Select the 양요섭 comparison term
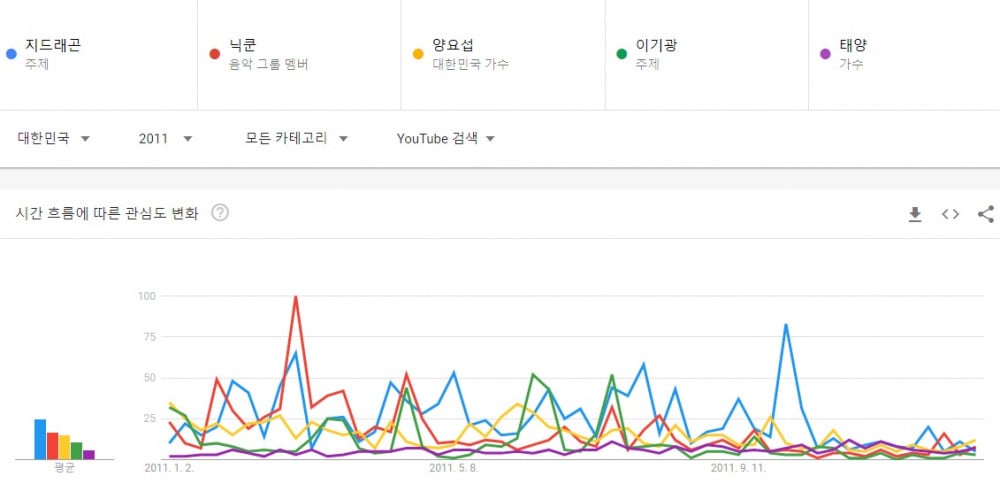The width and height of the screenshot is (1000, 484). click(503, 55)
